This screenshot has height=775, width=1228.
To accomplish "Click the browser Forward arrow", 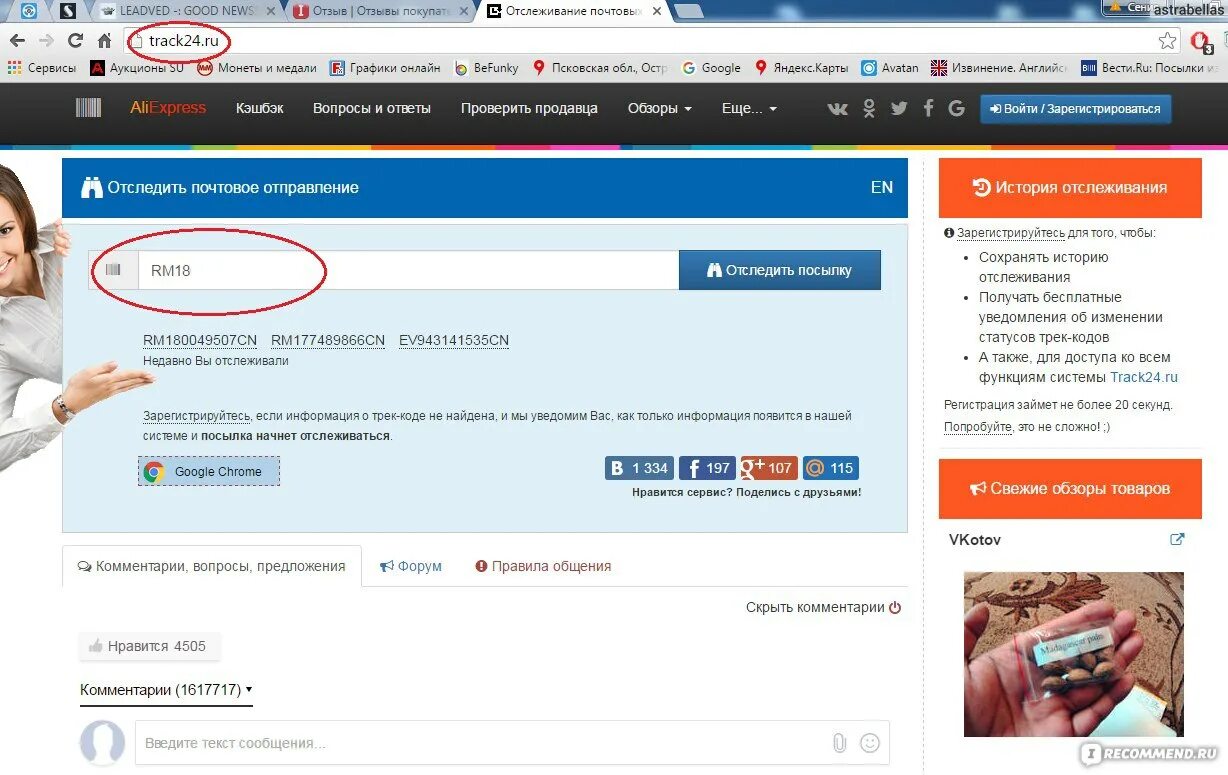I will tap(46, 41).
